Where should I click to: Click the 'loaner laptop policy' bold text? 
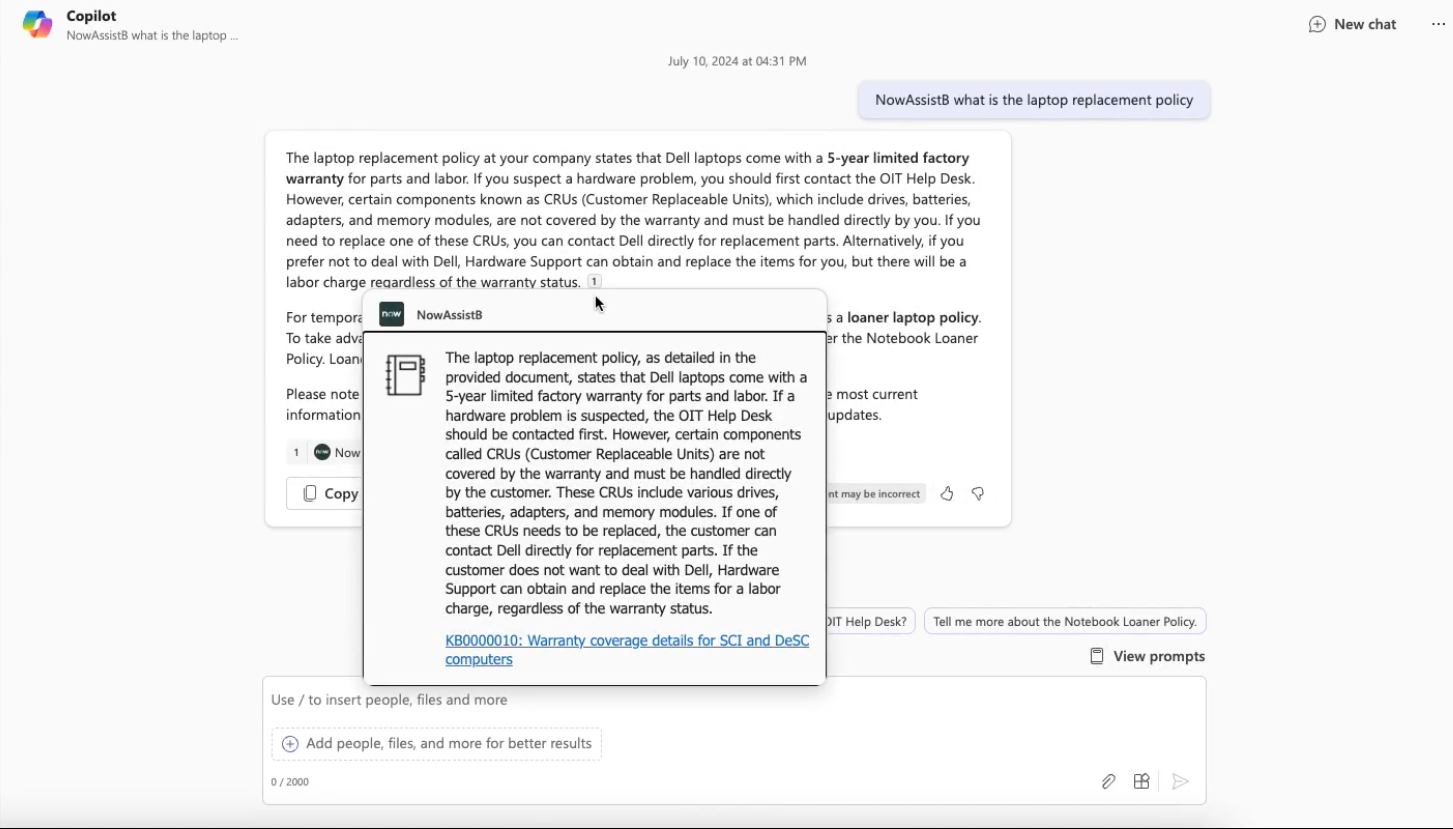click(x=912, y=317)
